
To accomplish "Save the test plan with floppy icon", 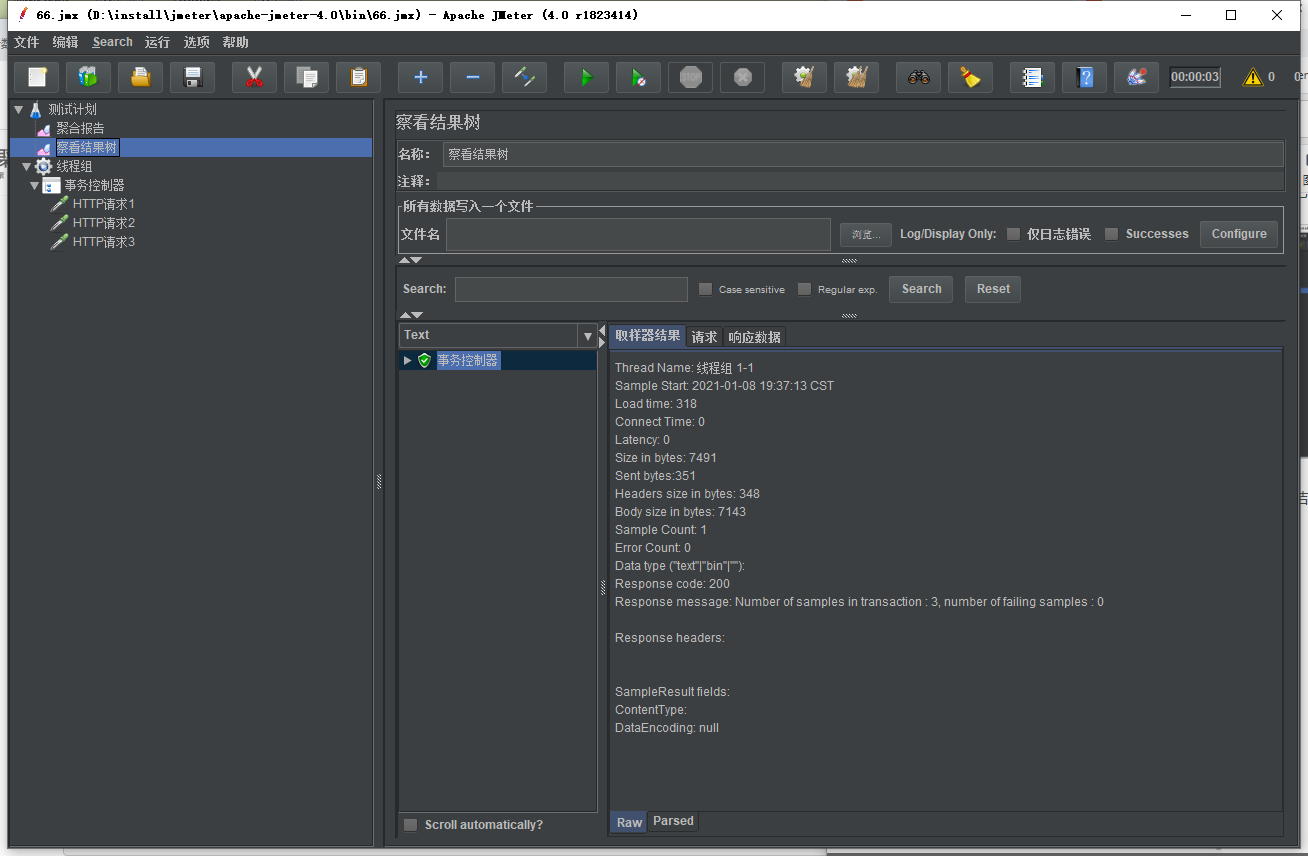I will (x=193, y=77).
